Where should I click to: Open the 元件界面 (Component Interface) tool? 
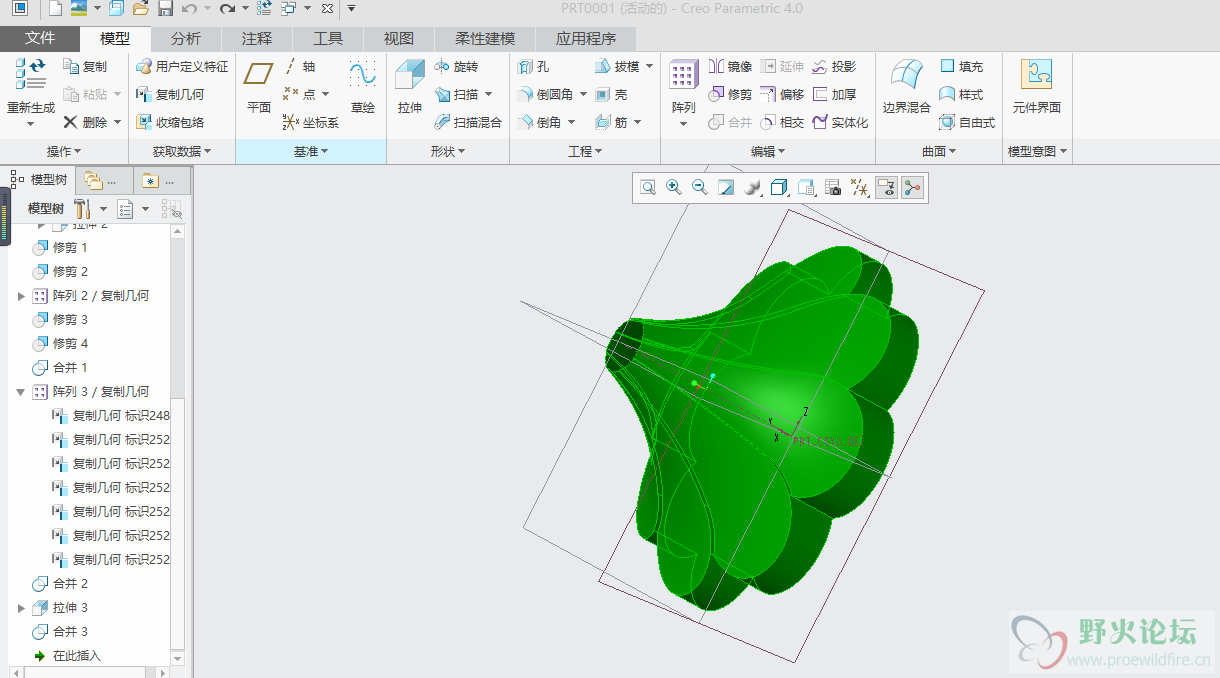1036,86
